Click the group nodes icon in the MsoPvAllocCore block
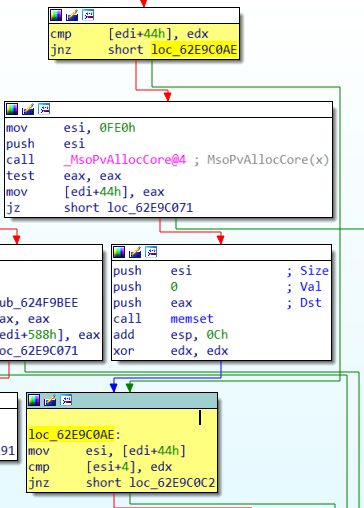 (x=44, y=109)
